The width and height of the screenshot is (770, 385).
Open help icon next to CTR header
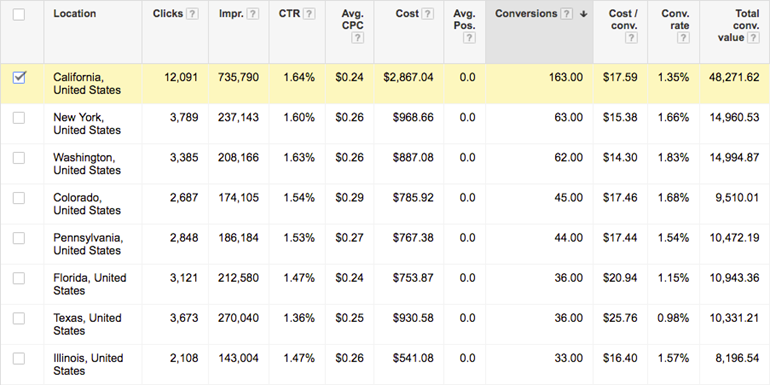(x=309, y=14)
